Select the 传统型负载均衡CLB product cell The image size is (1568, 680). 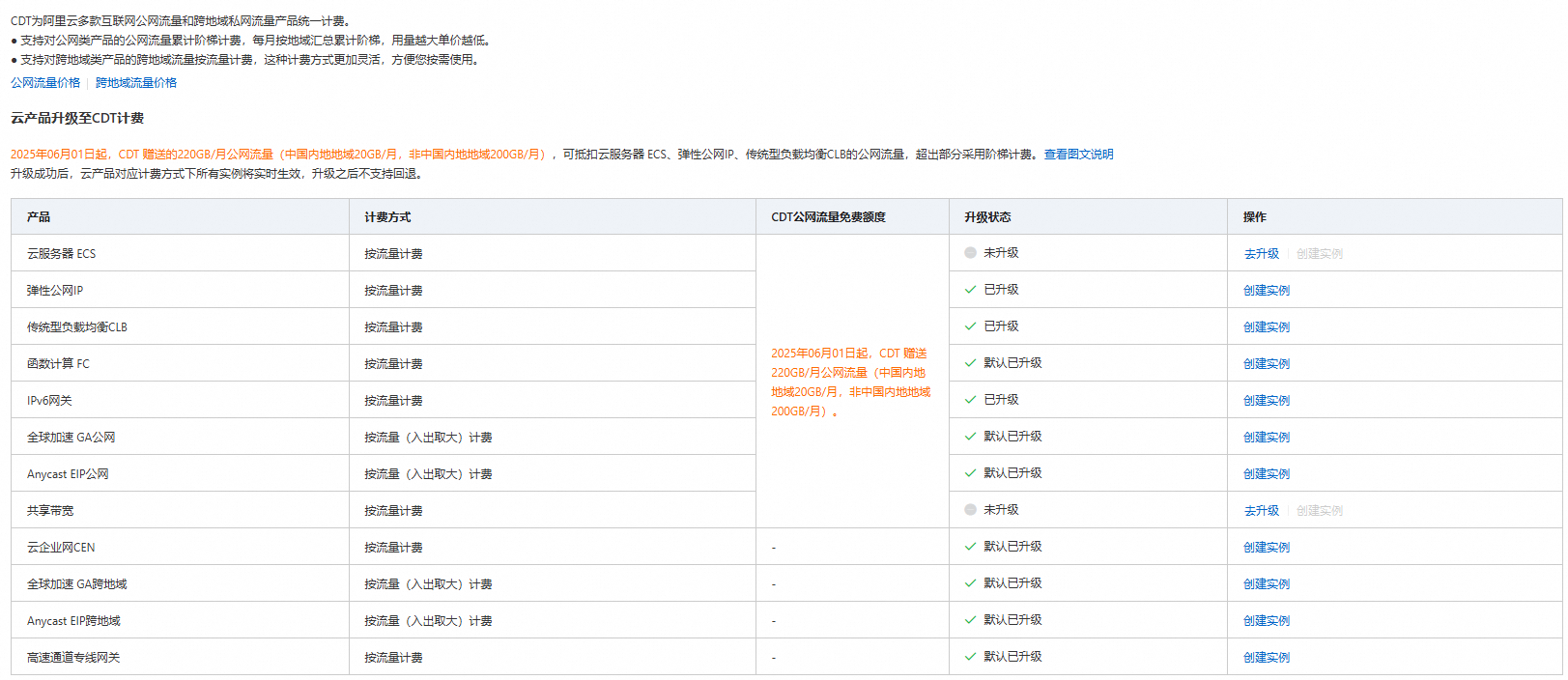click(x=180, y=327)
